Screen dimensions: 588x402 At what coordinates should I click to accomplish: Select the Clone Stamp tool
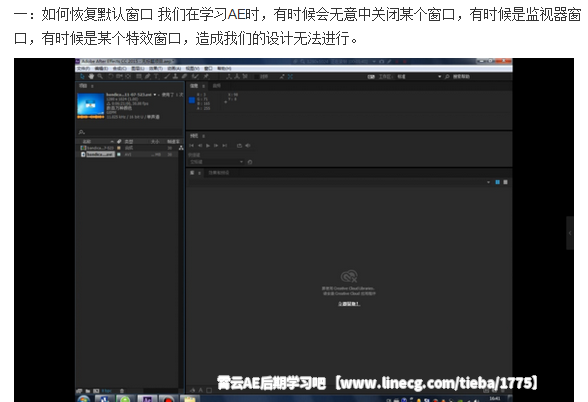(175, 76)
